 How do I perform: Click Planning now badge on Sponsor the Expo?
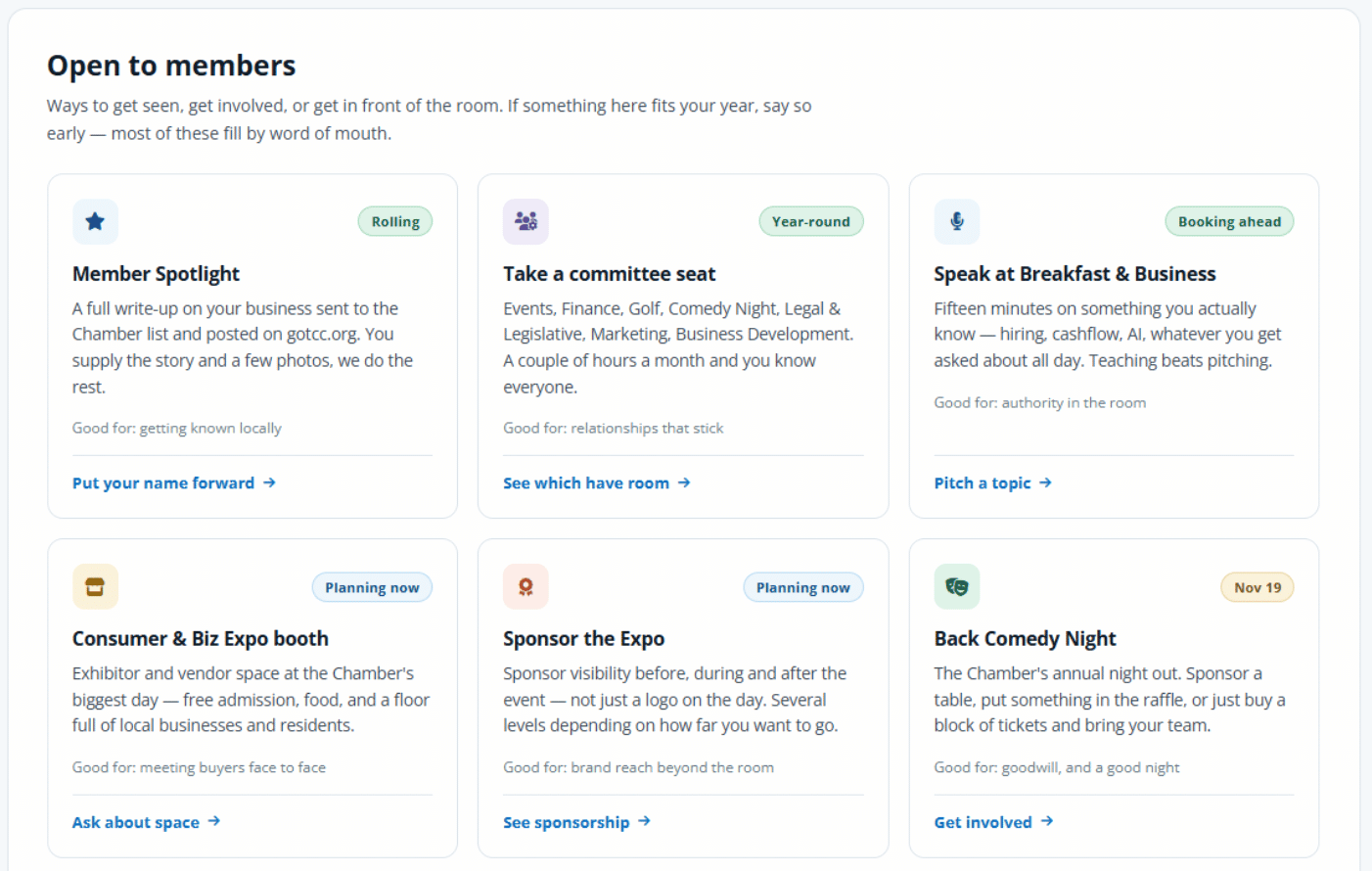(x=803, y=587)
